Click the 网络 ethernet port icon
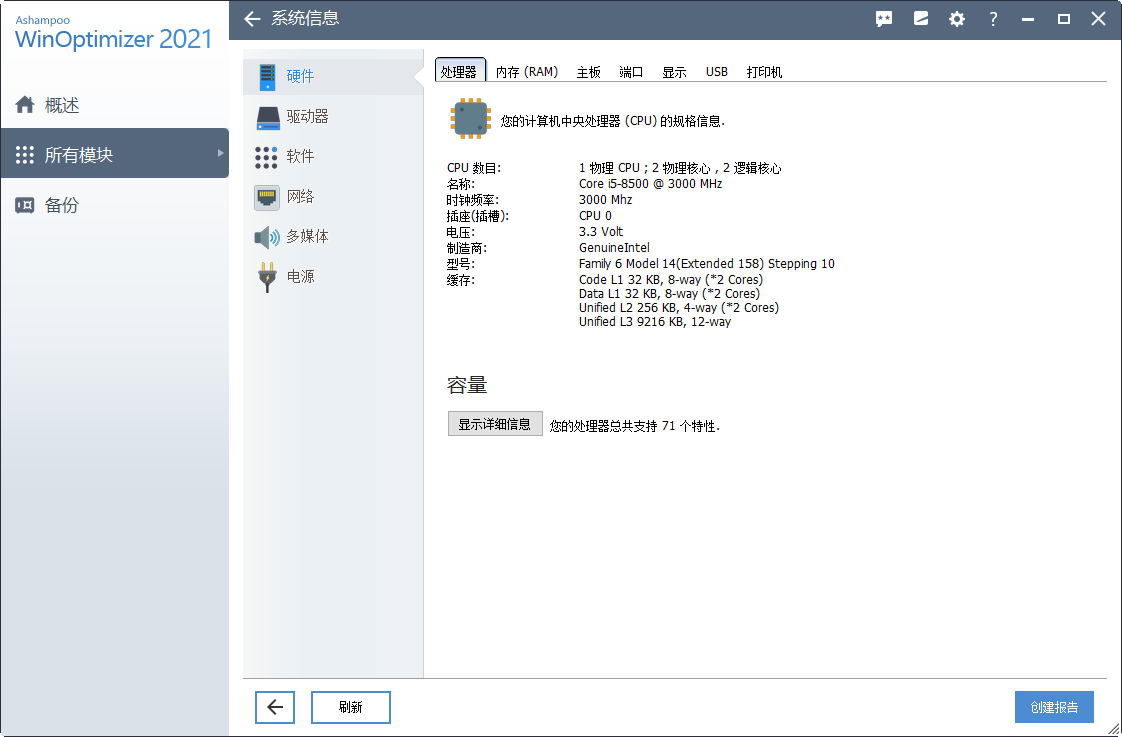This screenshot has height=737, width=1122. pos(267,197)
